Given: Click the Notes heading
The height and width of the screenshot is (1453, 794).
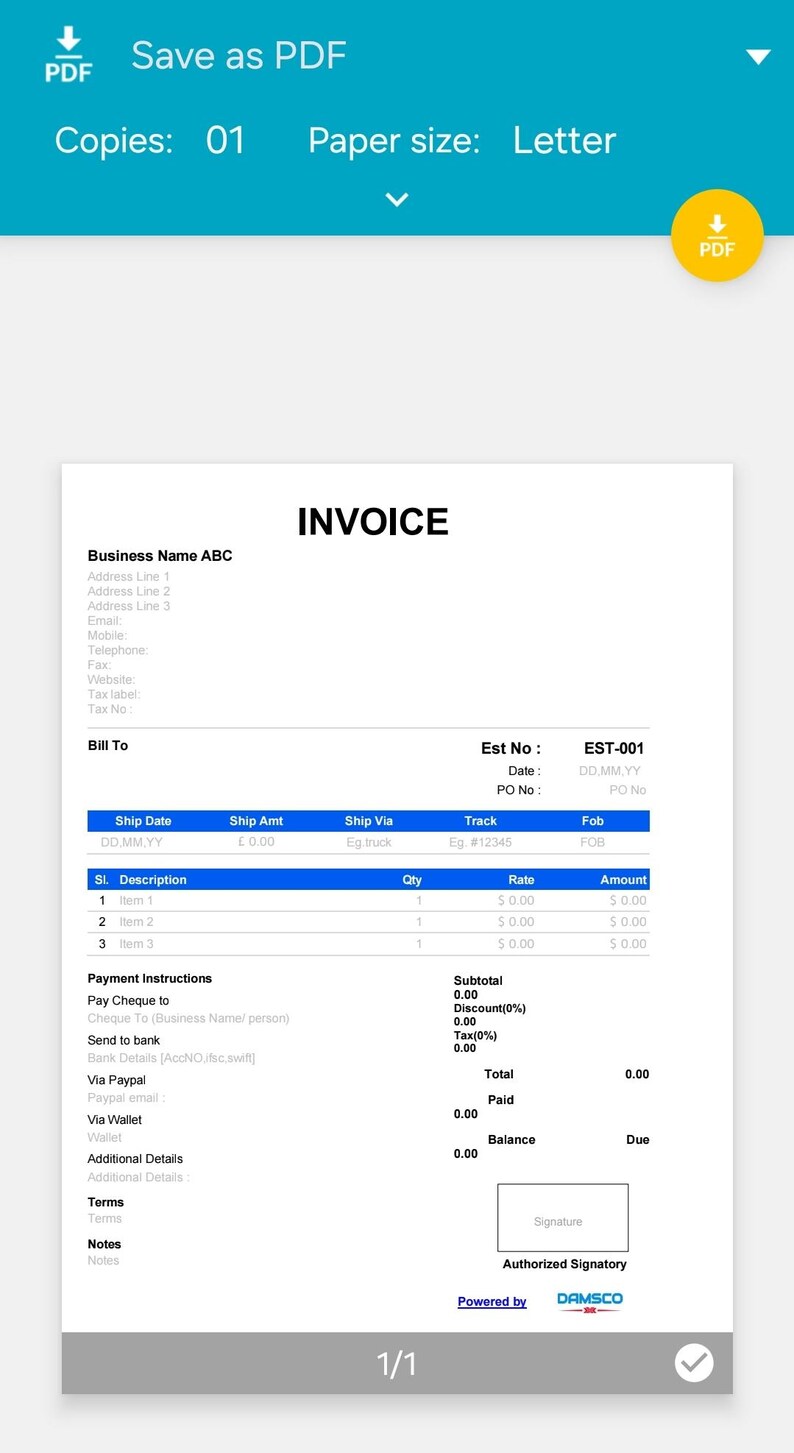Looking at the screenshot, I should (104, 1244).
